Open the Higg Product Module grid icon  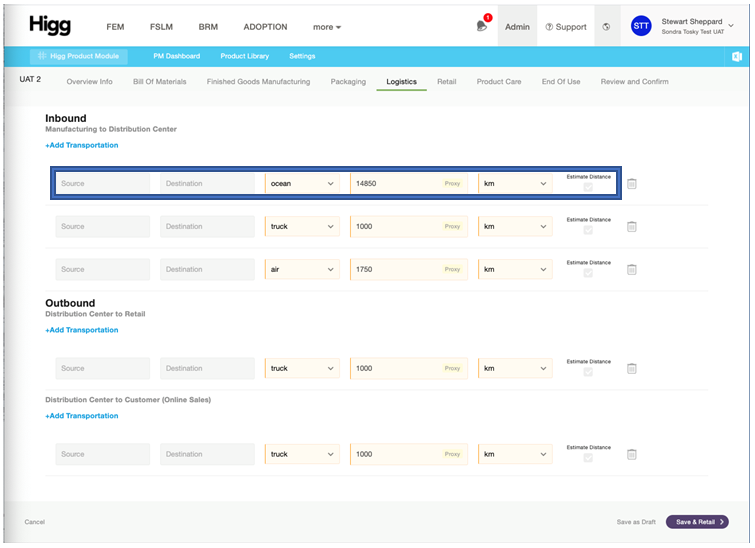[42, 56]
